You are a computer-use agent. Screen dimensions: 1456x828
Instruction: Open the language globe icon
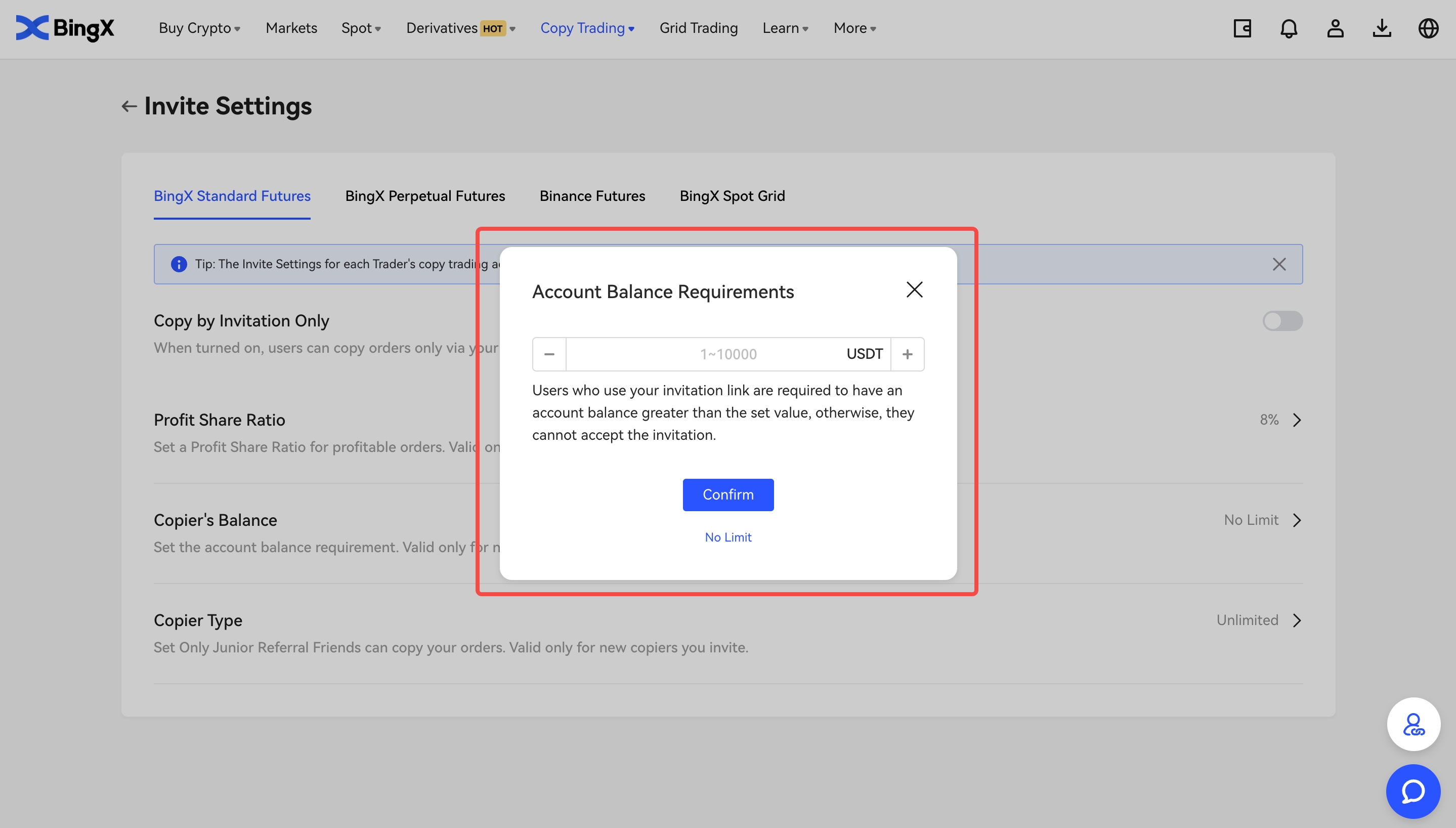[1428, 28]
